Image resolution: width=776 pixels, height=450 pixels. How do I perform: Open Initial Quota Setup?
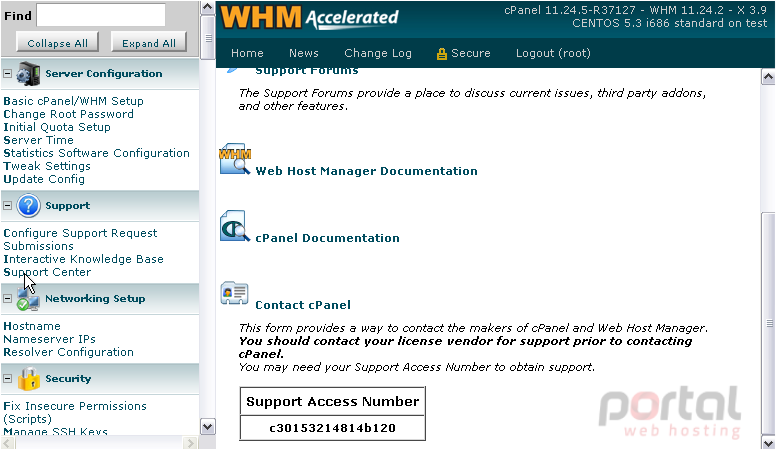(57, 127)
